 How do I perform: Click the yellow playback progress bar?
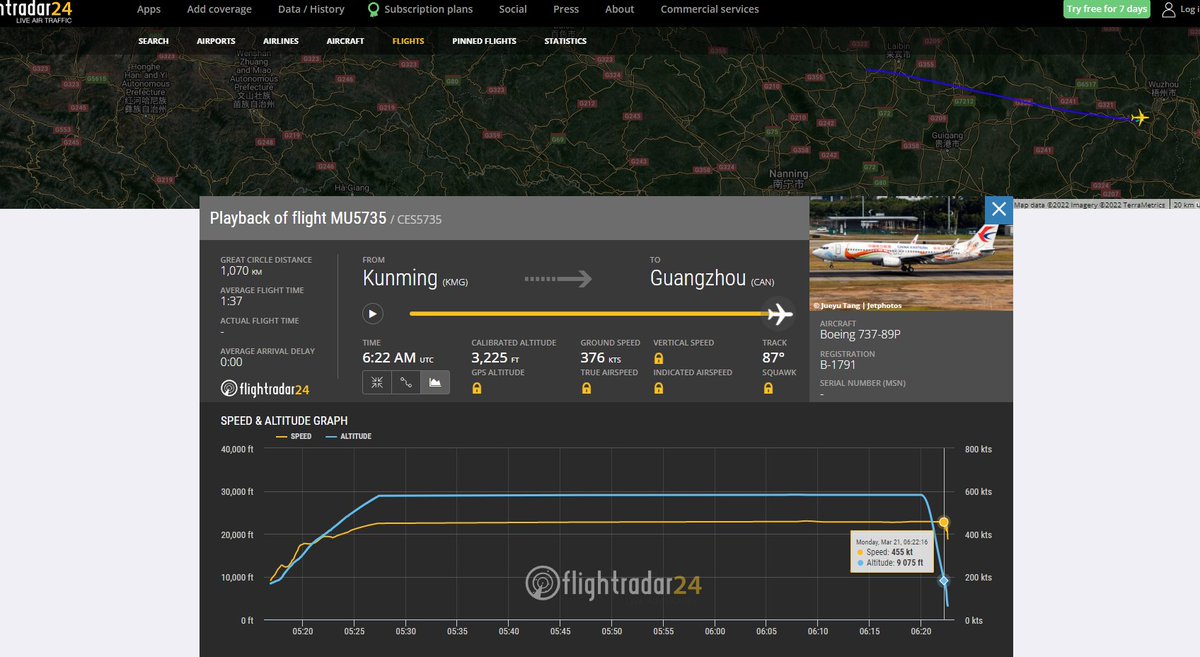(588, 314)
